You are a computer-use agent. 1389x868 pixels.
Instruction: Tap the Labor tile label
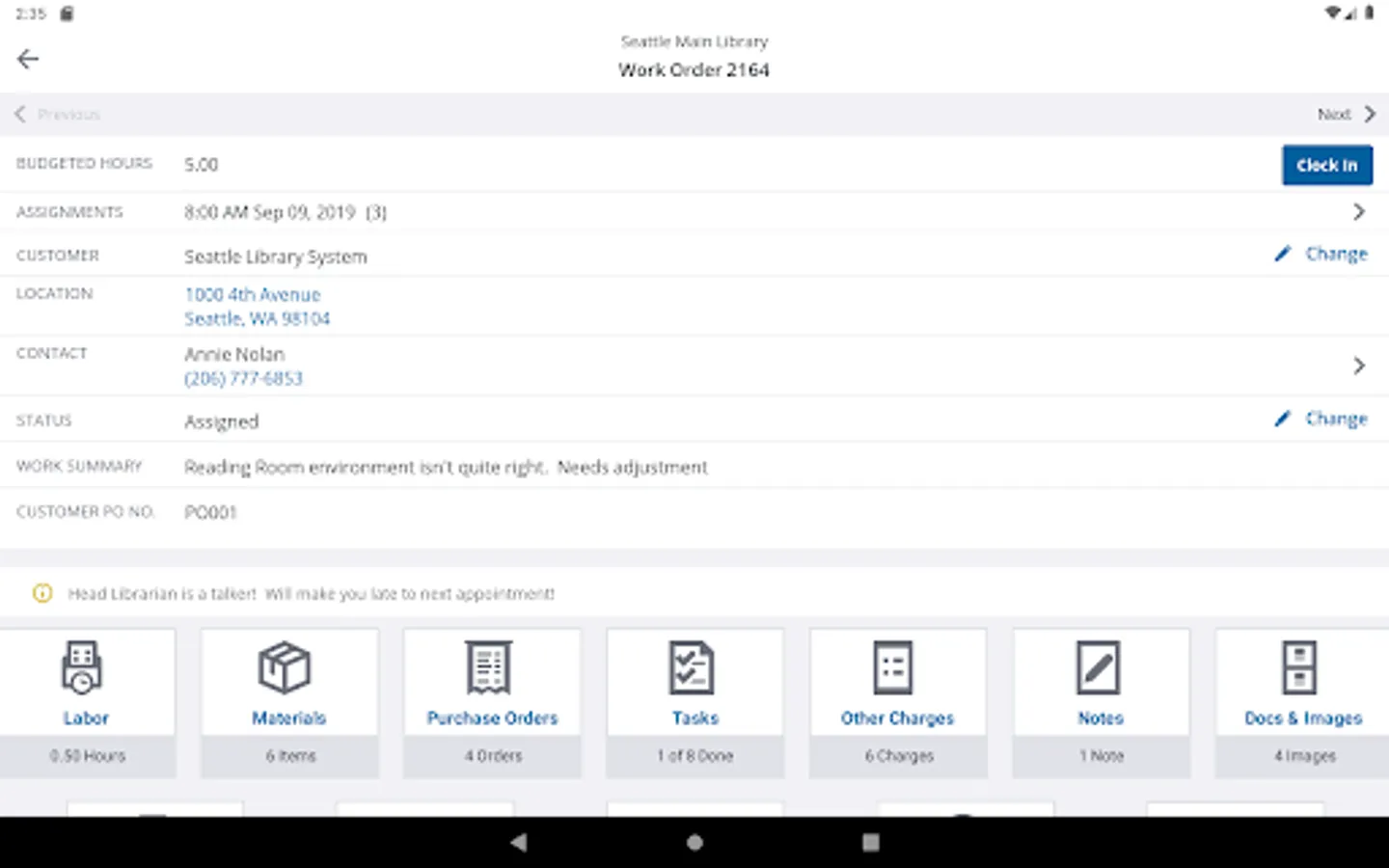(x=86, y=719)
